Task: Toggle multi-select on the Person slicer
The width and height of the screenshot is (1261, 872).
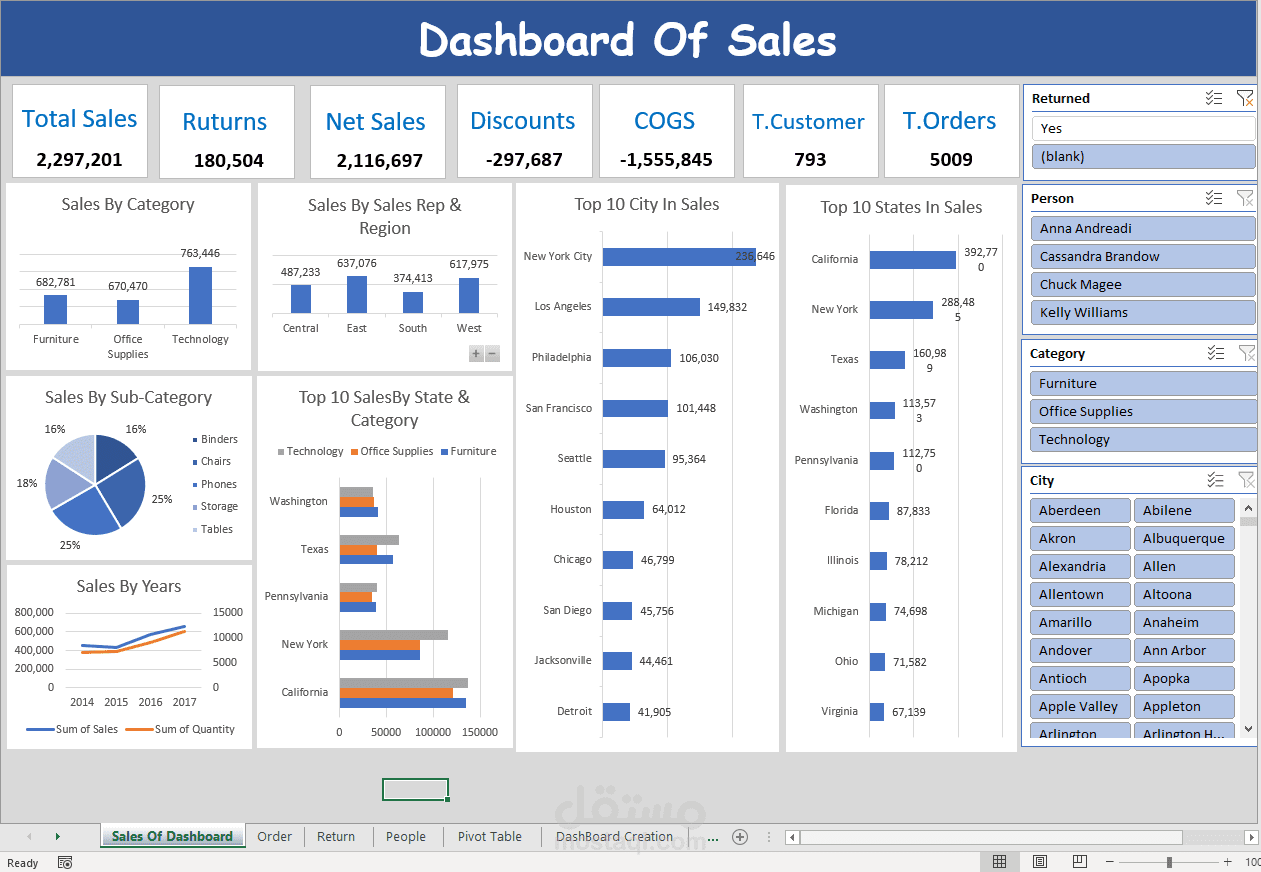Action: (1214, 198)
